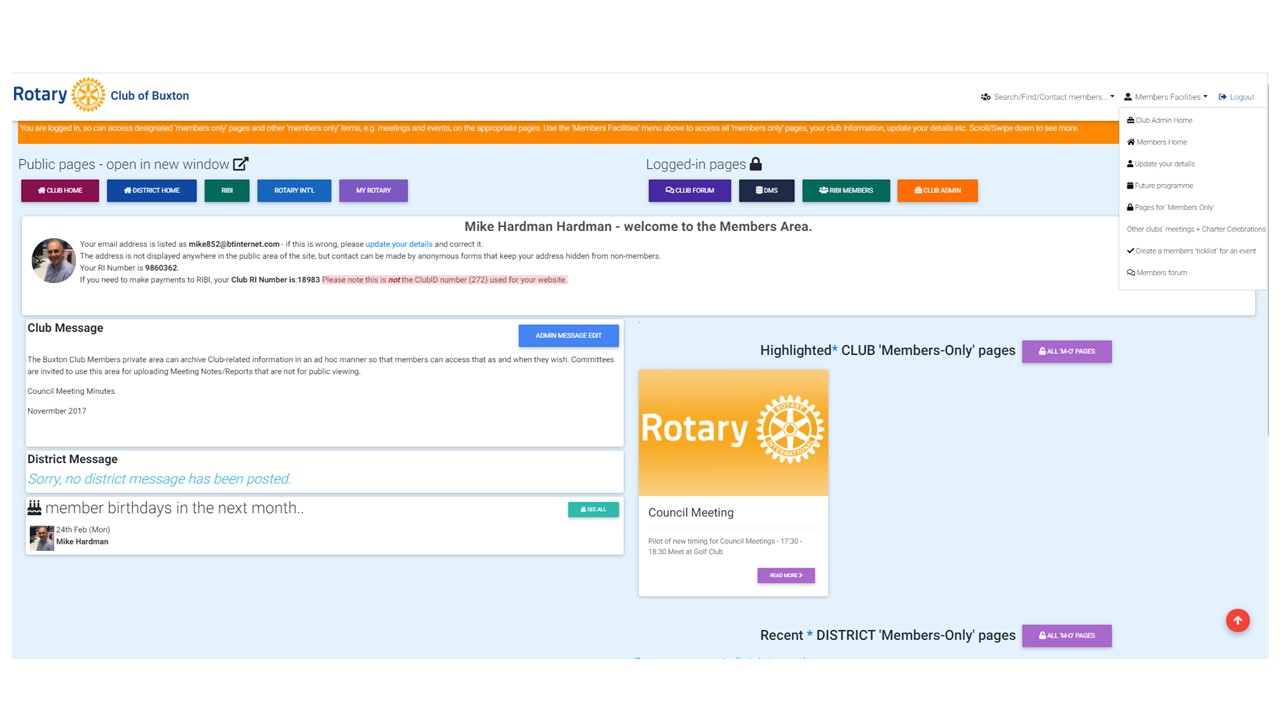Open the Club Home page button

(60, 190)
